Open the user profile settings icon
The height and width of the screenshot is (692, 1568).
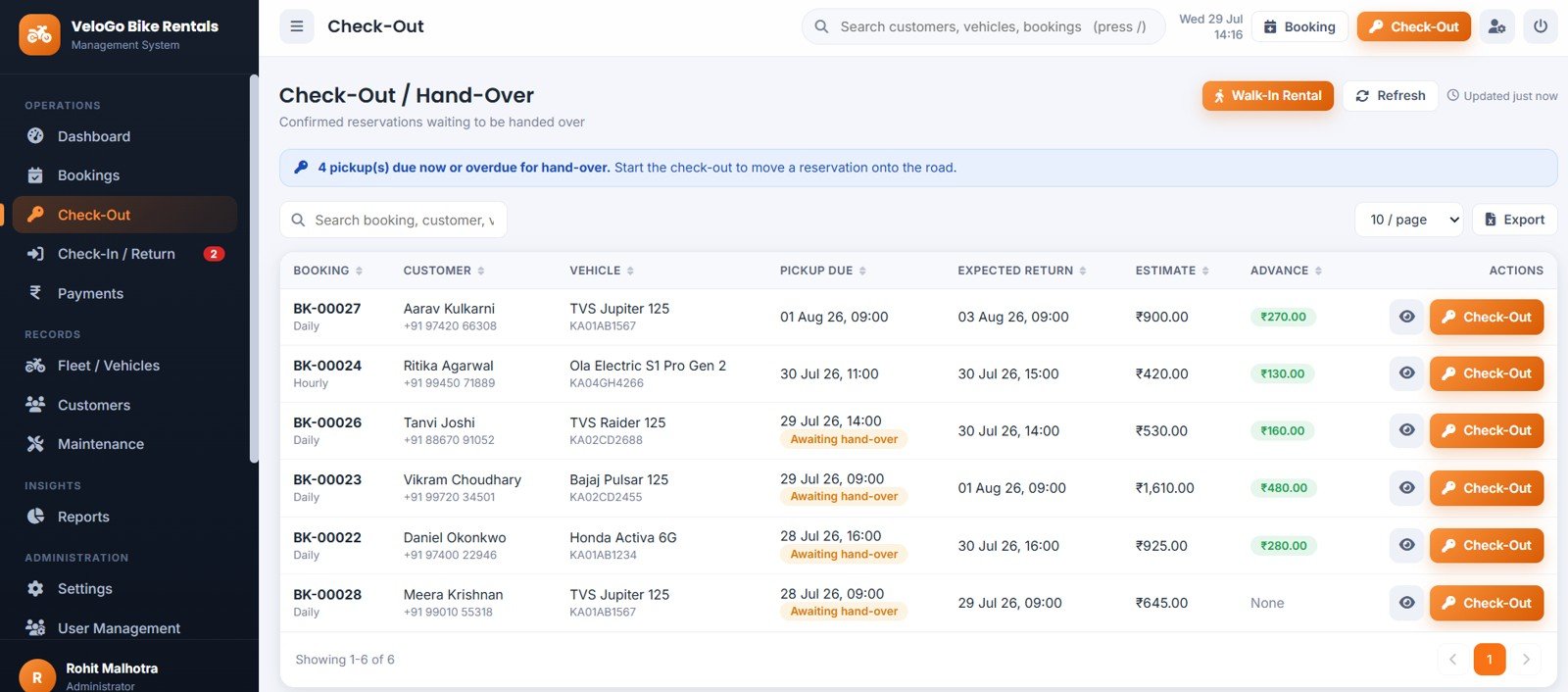[1496, 26]
